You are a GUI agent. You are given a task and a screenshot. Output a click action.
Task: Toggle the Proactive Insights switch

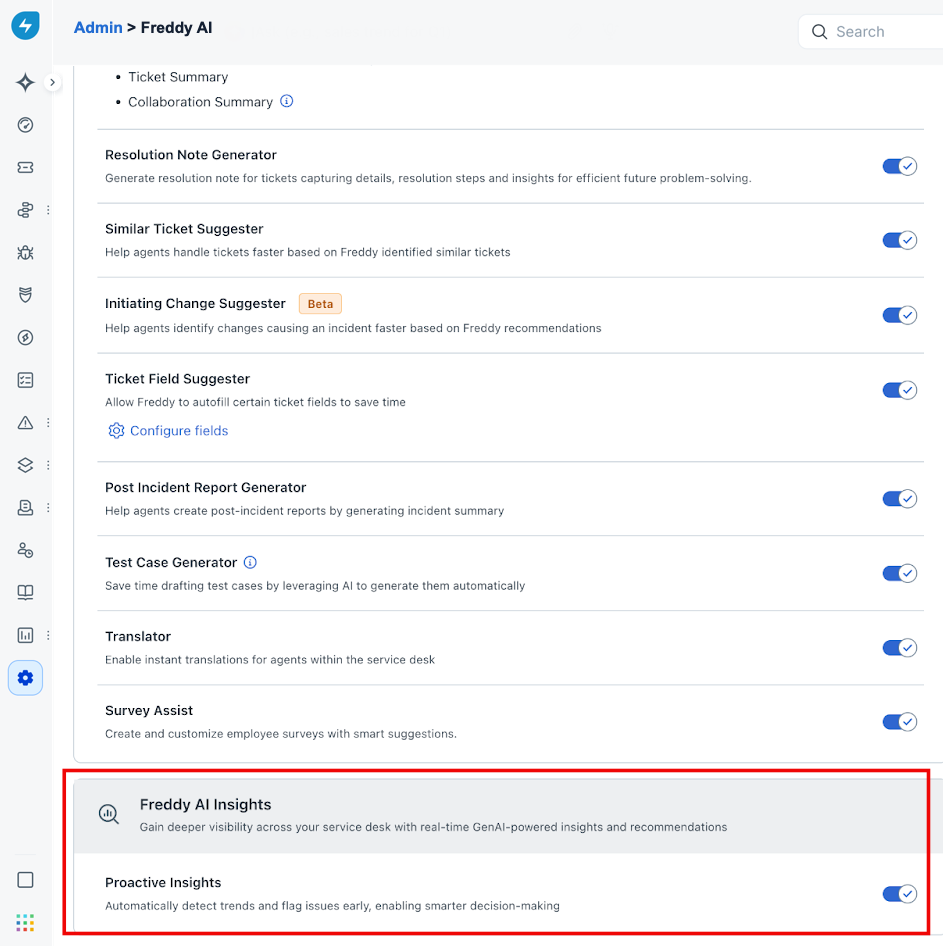900,894
